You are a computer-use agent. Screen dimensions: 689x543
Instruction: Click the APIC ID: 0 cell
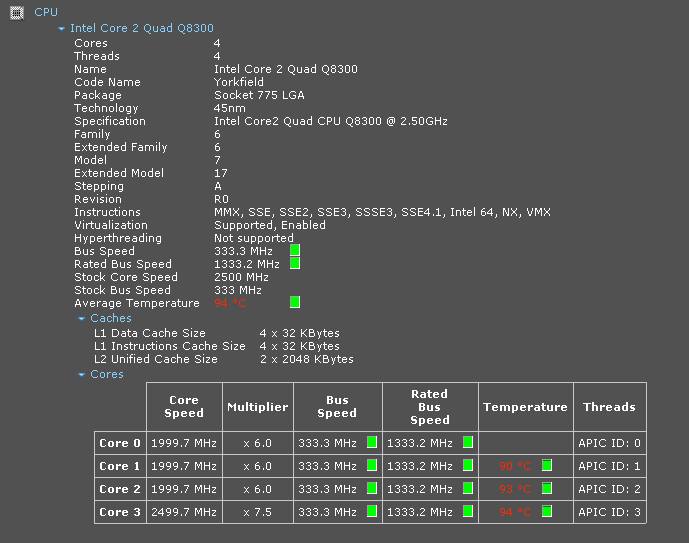point(609,443)
